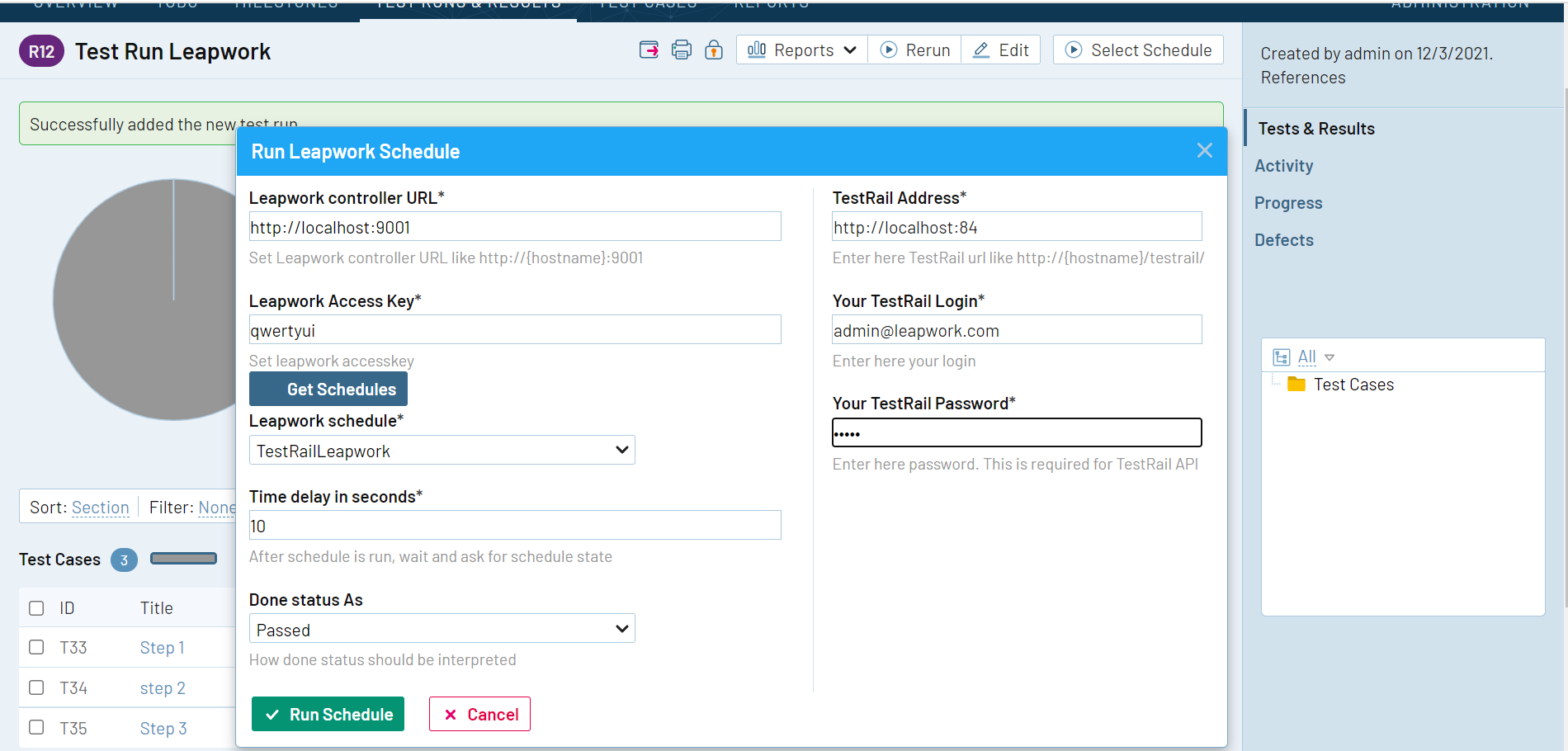The width and height of the screenshot is (1568, 751).
Task: Open the Tests & Results tab
Action: click(x=1316, y=129)
